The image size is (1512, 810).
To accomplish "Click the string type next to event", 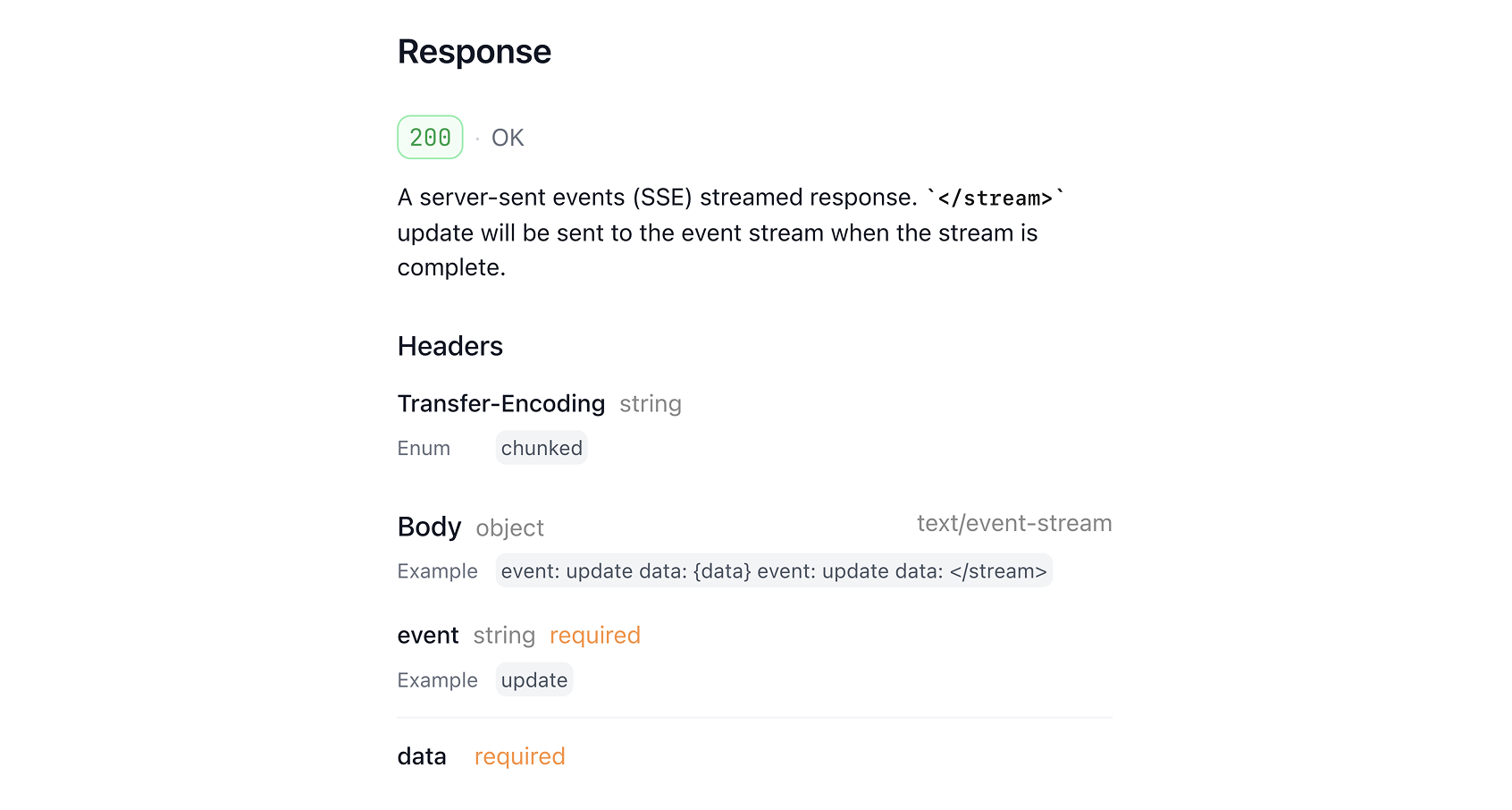I will (x=504, y=636).
